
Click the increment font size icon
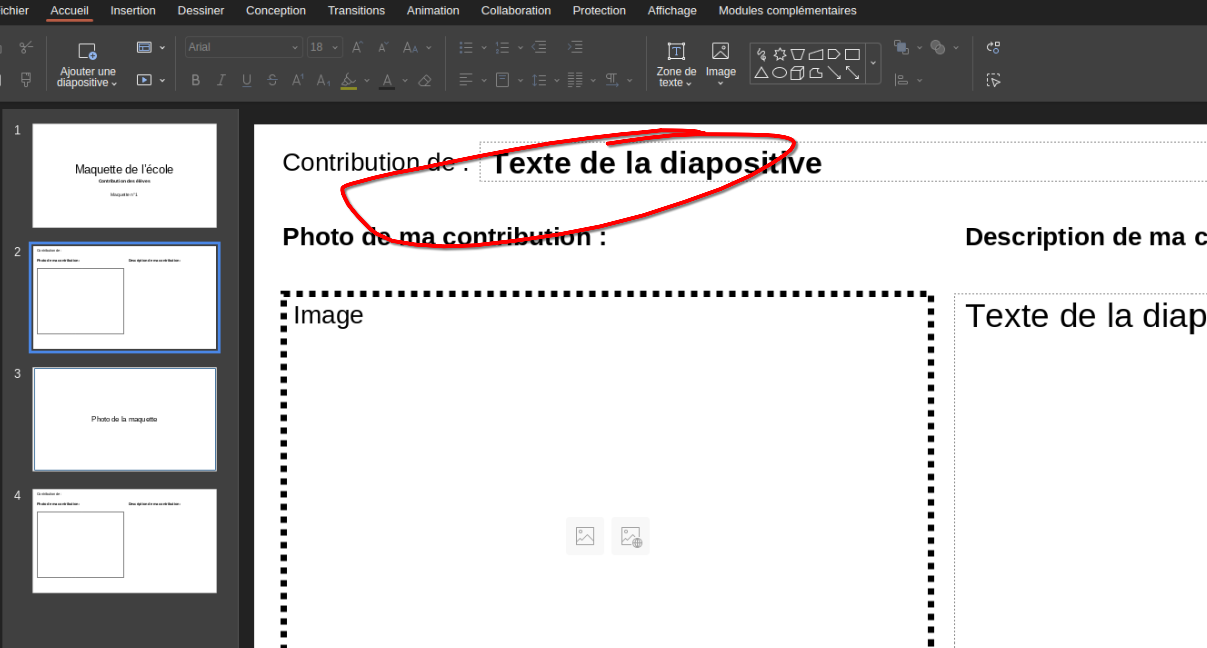357,47
